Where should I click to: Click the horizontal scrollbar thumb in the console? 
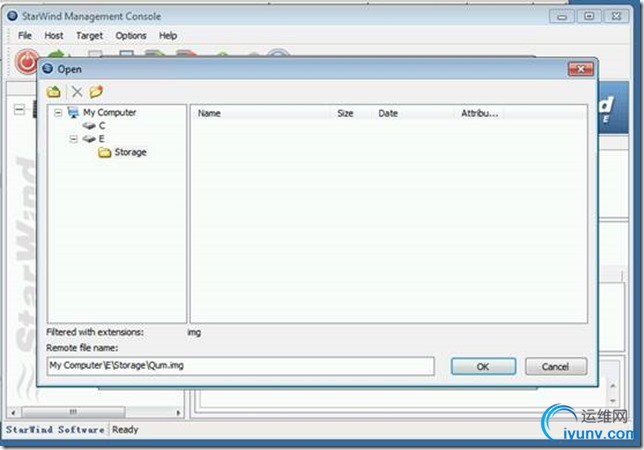[73, 412]
